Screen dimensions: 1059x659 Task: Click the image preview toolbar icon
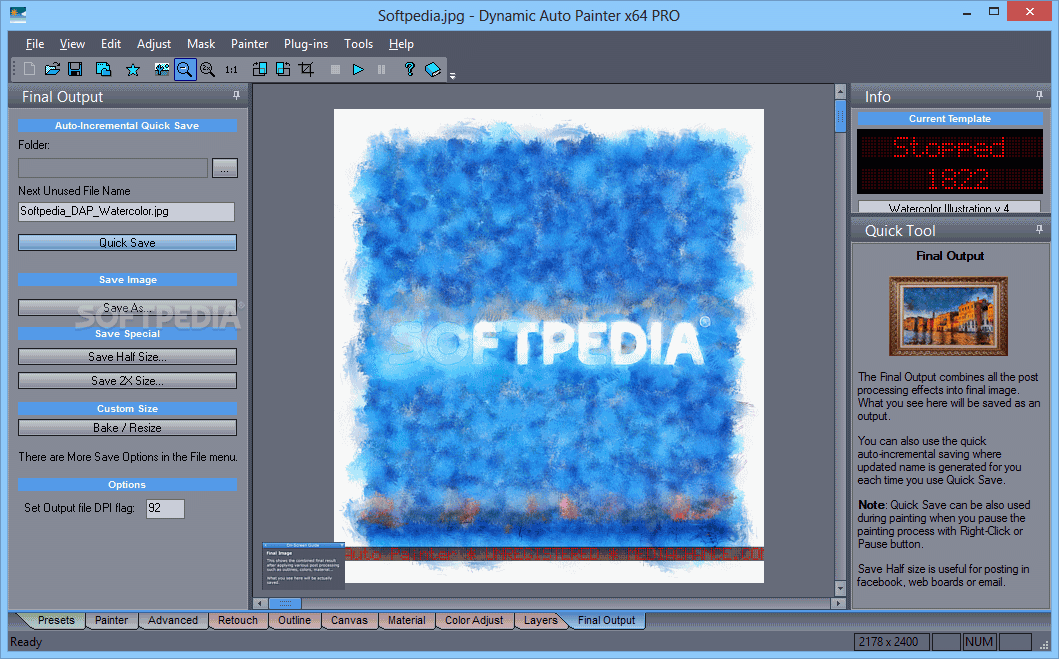(x=161, y=69)
